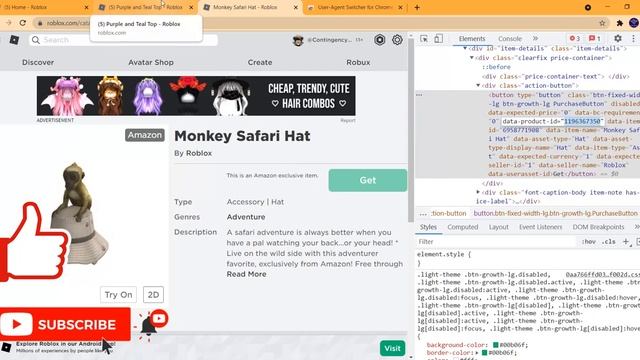Image resolution: width=640 pixels, height=360 pixels.
Task: Switch to the Computed styles tab
Action: click(x=462, y=227)
